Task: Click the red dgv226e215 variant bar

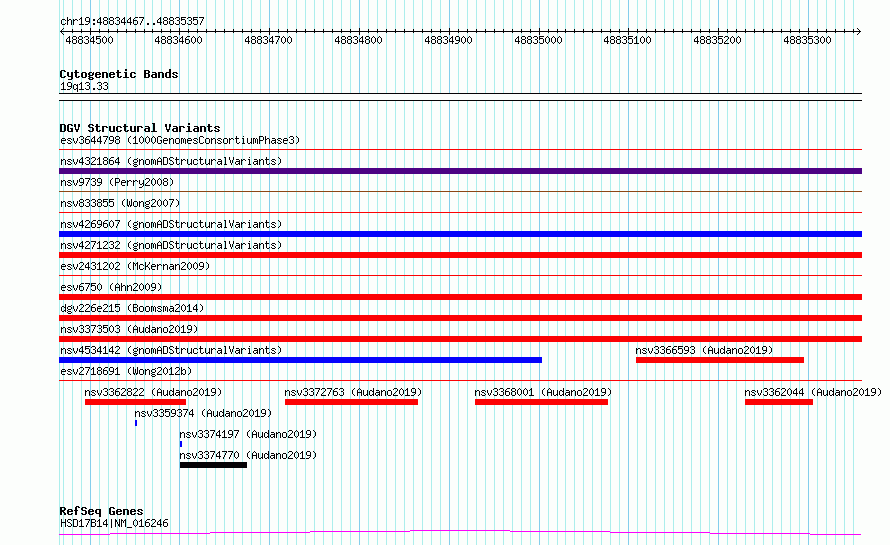Action: tap(460, 318)
